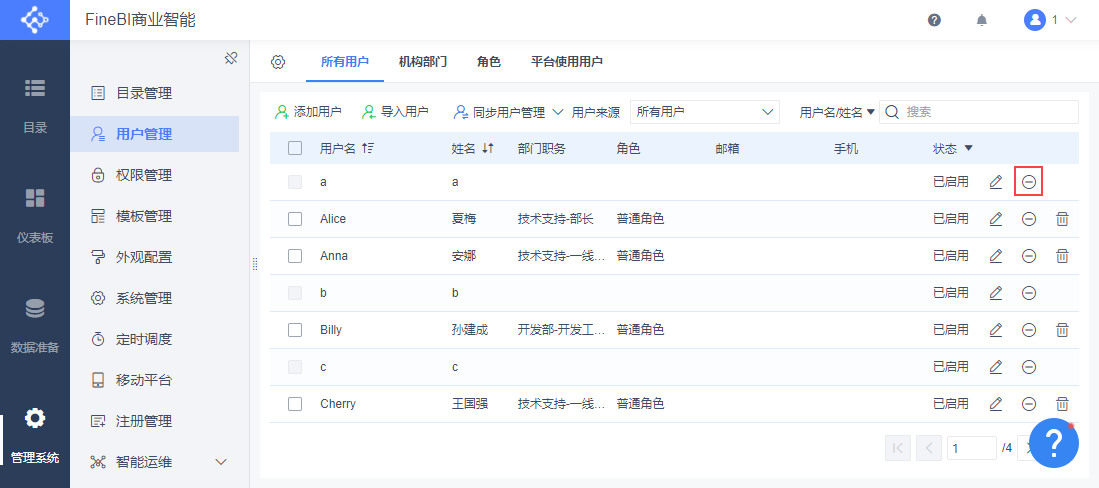The image size is (1099, 488).
Task: Open the 用户来源 (user source) dropdown
Action: (705, 112)
